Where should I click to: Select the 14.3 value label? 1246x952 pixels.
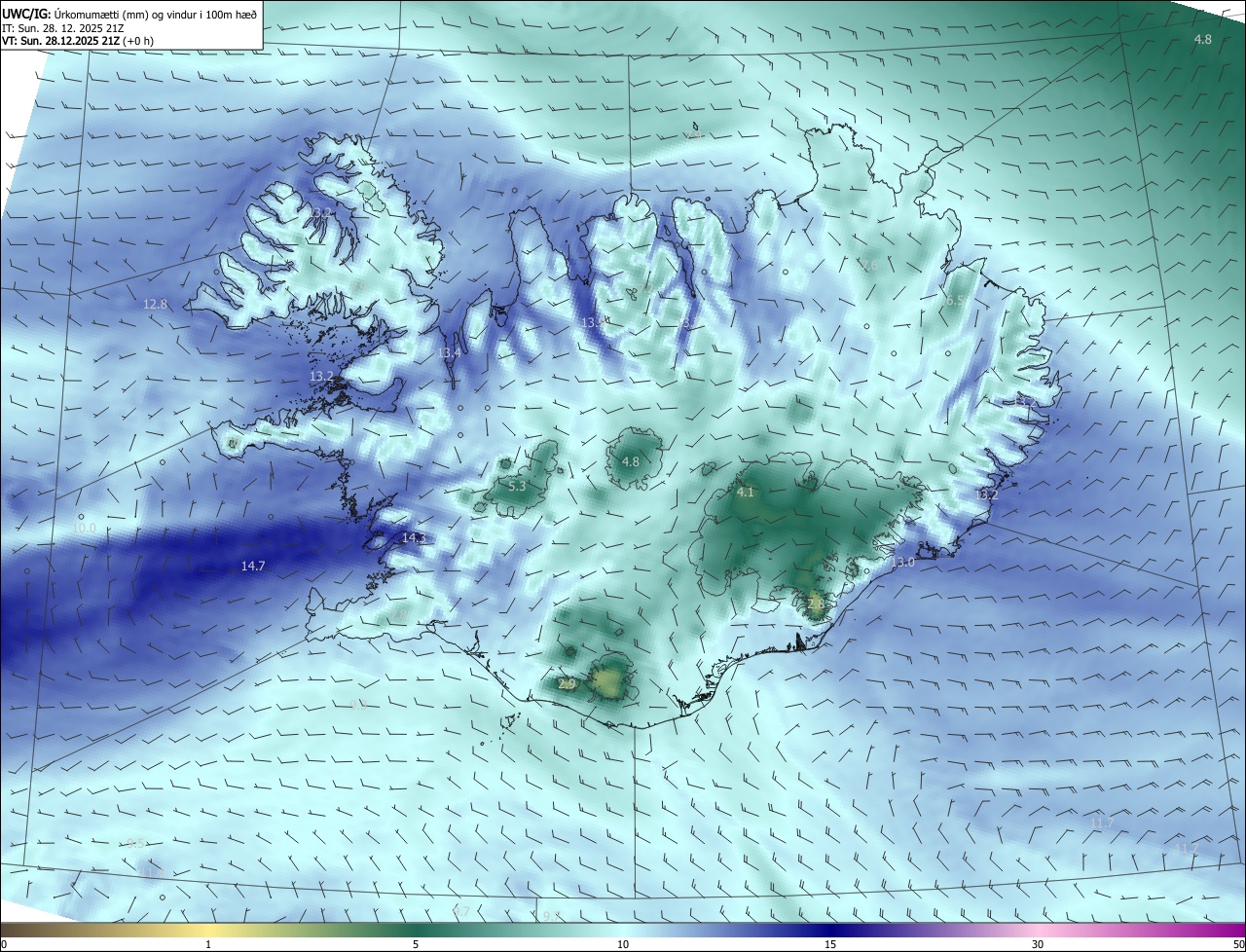click(415, 537)
